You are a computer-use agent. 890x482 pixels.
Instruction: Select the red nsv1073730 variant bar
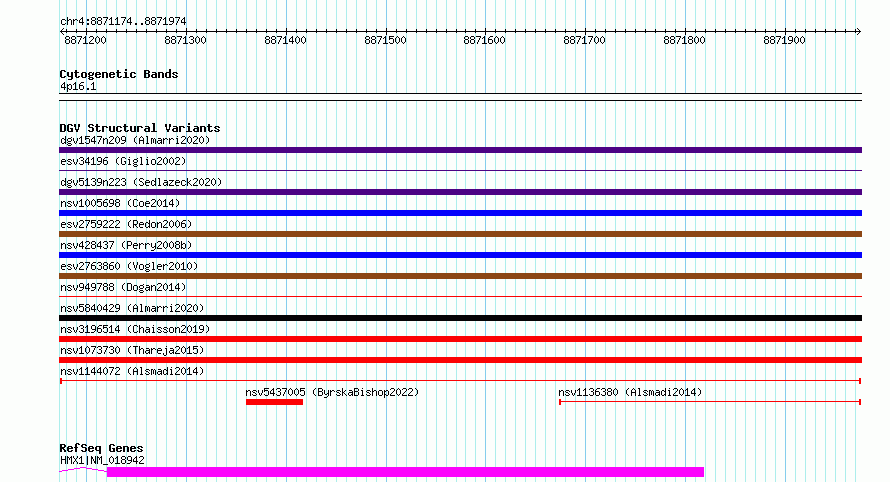[x=460, y=360]
